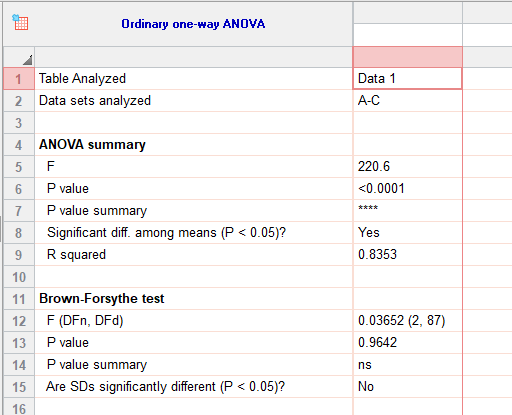Click the Brown-Forsythe test heading
Screen dimensions: 512x415
(102, 299)
